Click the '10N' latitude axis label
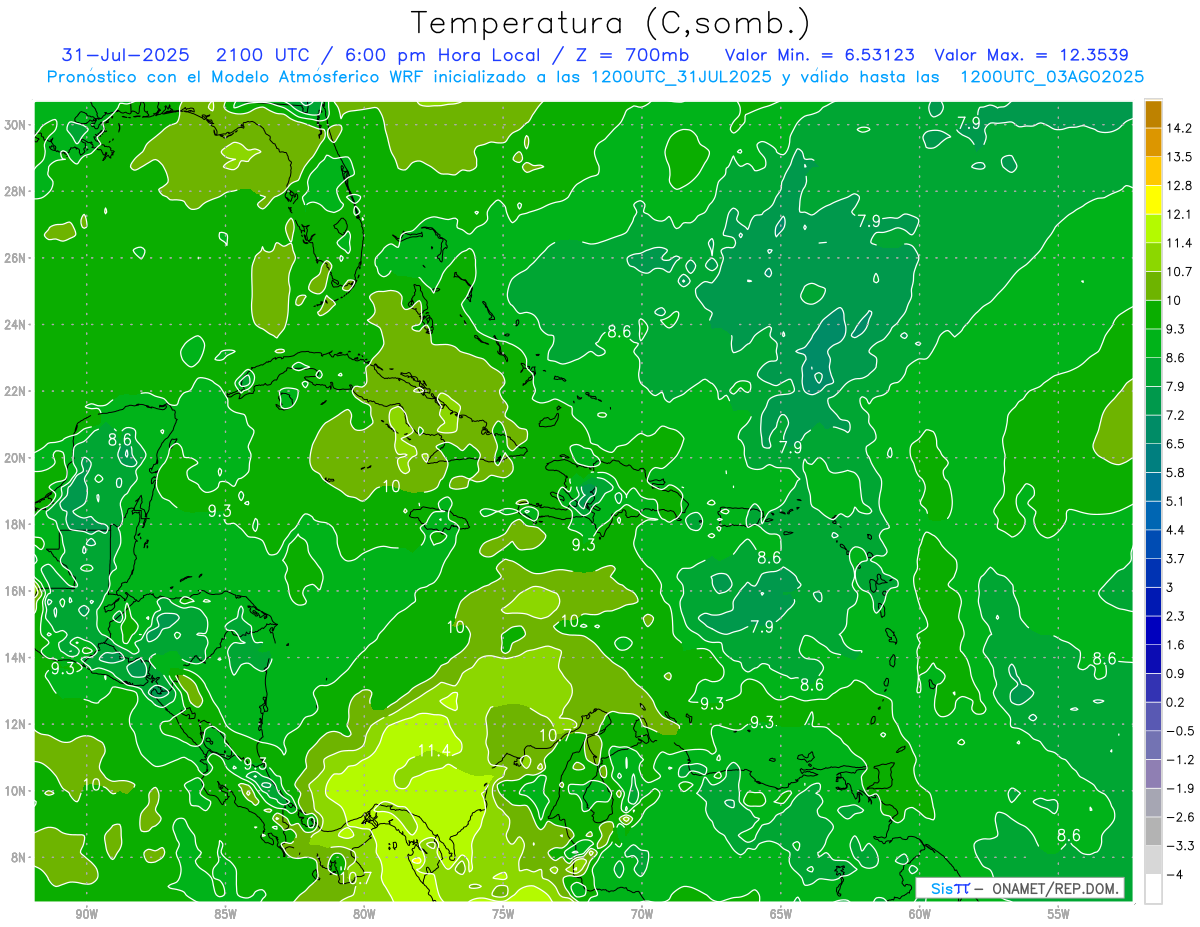1200x927 pixels. click(x=16, y=791)
